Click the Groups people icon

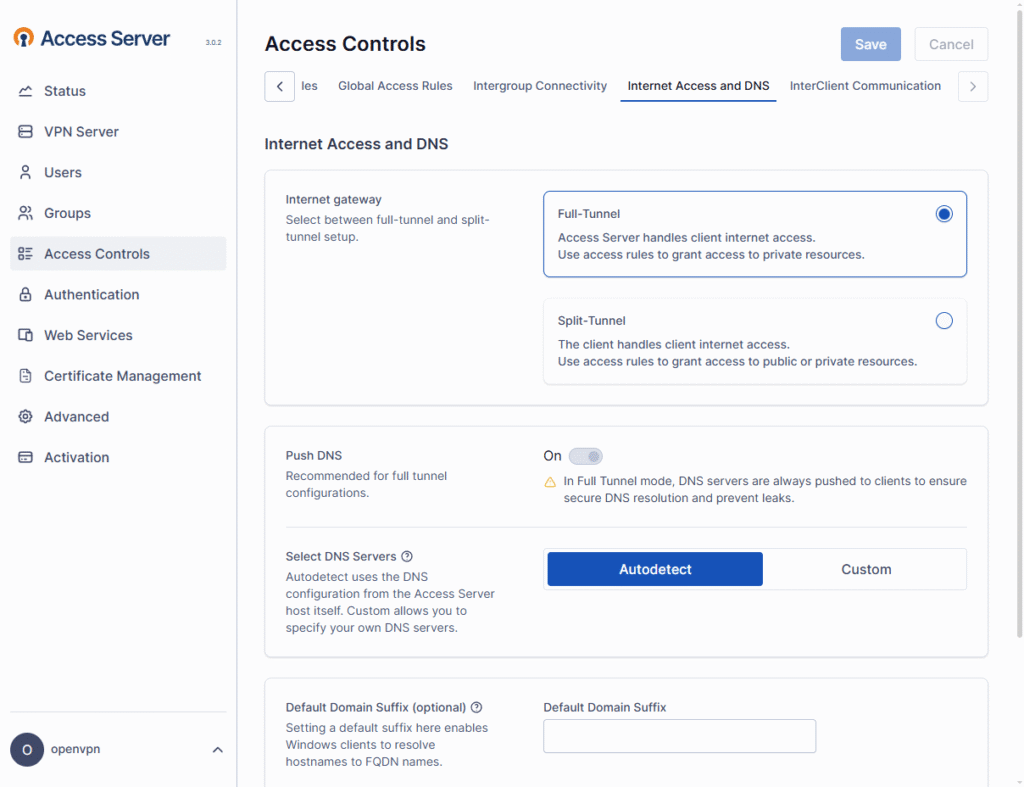click(x=26, y=213)
